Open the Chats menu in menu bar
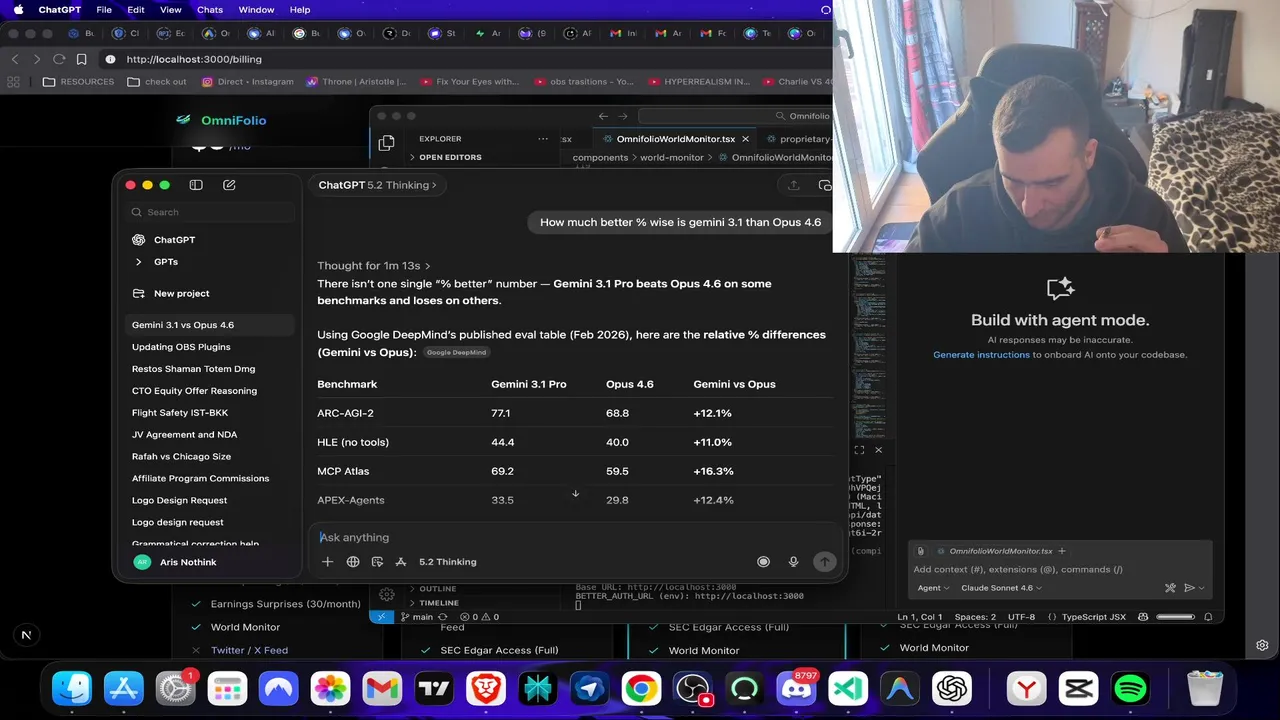This screenshot has height=720, width=1280. pos(210,10)
